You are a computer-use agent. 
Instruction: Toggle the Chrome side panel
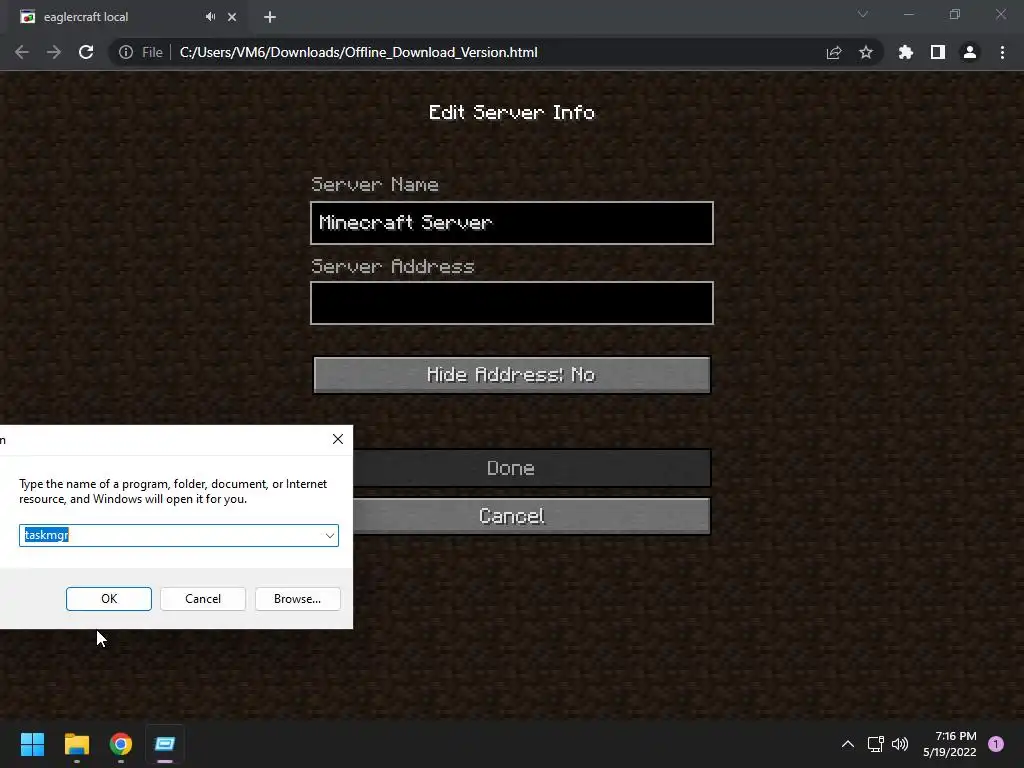click(938, 52)
